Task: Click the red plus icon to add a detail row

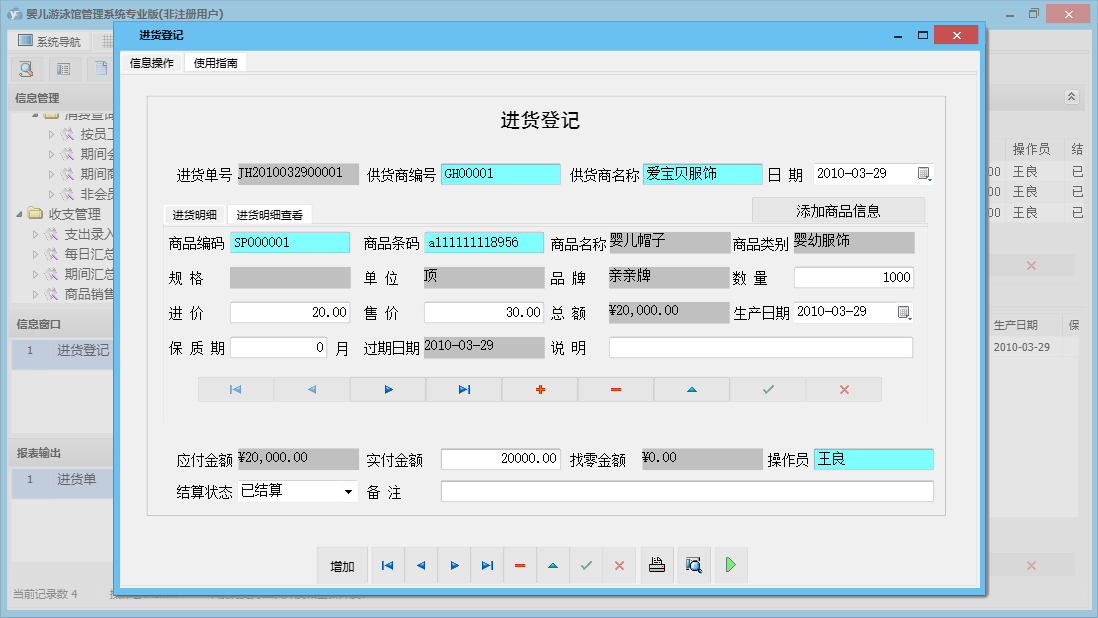Action: [539, 389]
